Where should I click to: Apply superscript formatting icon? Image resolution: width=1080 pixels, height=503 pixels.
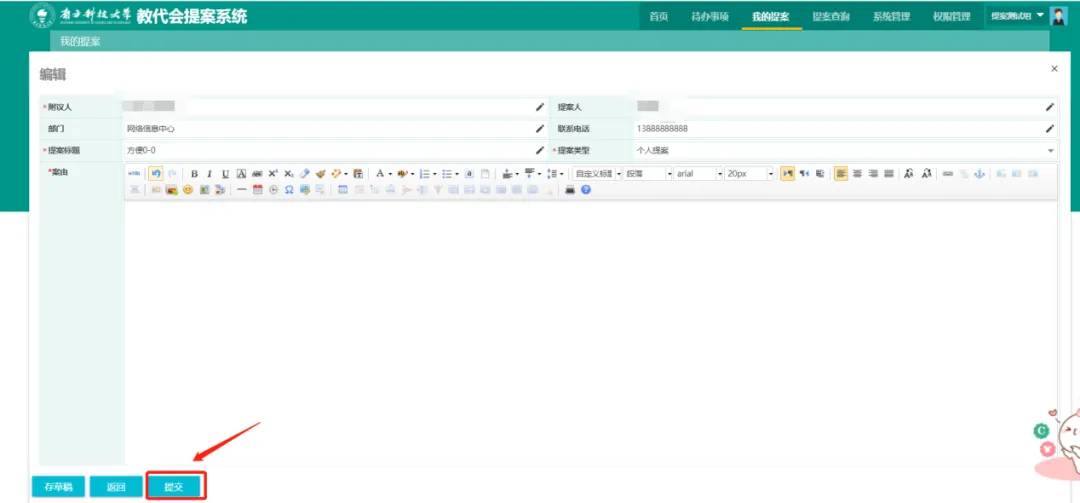[273, 174]
